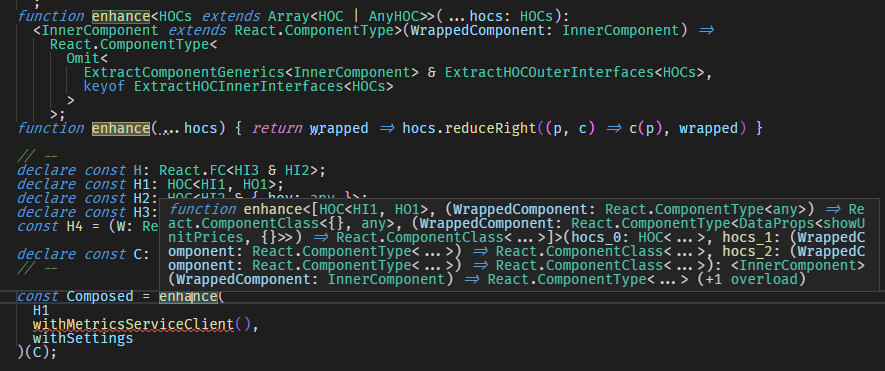Click the Composed variable name
Image resolution: width=885 pixels, height=371 pixels.
pyautogui.click(x=100, y=296)
